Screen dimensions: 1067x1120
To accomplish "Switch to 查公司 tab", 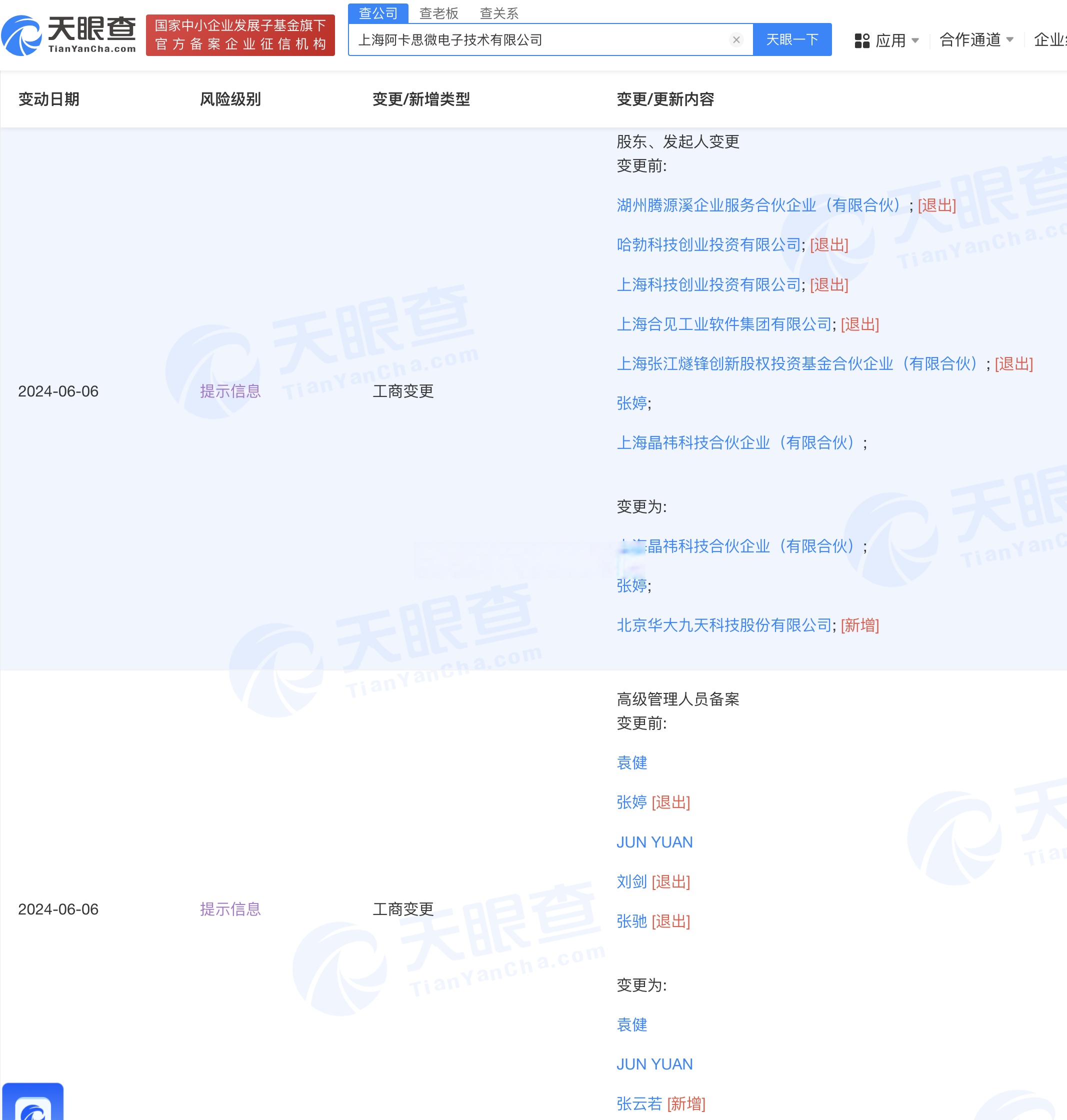I will [x=378, y=13].
